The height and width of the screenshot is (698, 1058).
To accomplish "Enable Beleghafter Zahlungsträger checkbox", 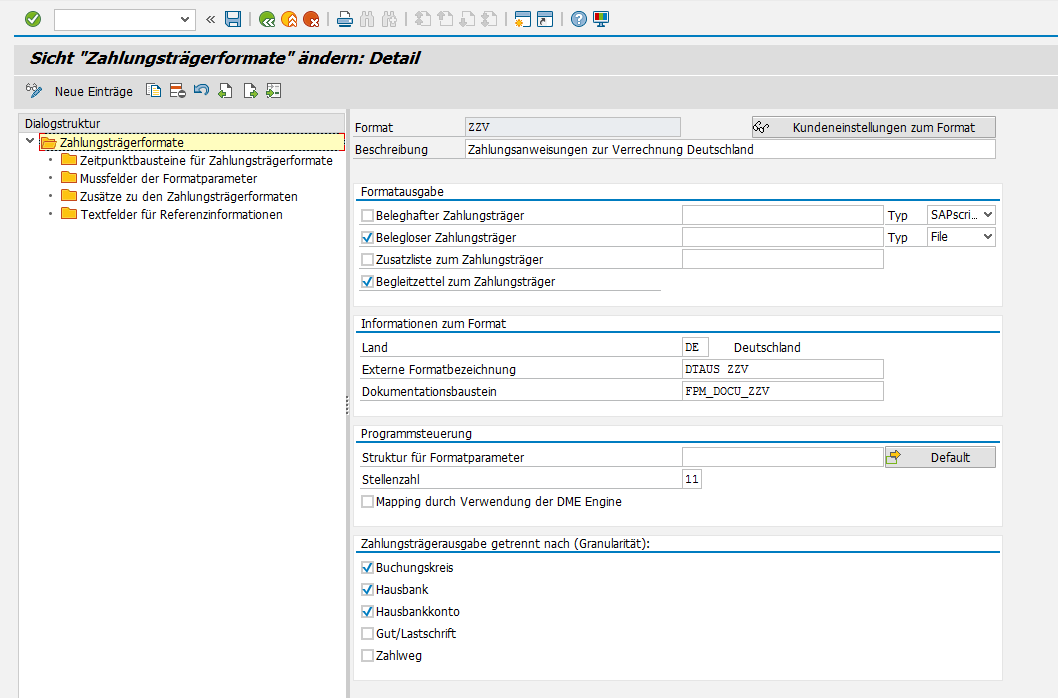I will 368,215.
